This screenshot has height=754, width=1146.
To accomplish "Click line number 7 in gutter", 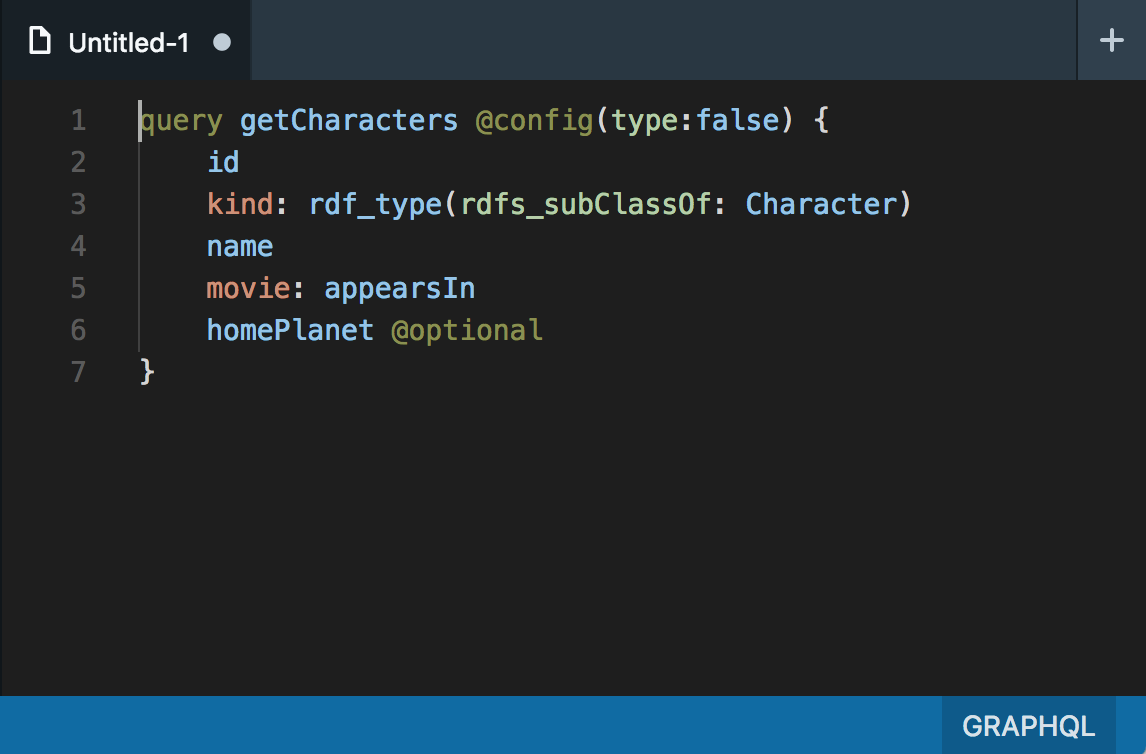I will pyautogui.click(x=78, y=372).
